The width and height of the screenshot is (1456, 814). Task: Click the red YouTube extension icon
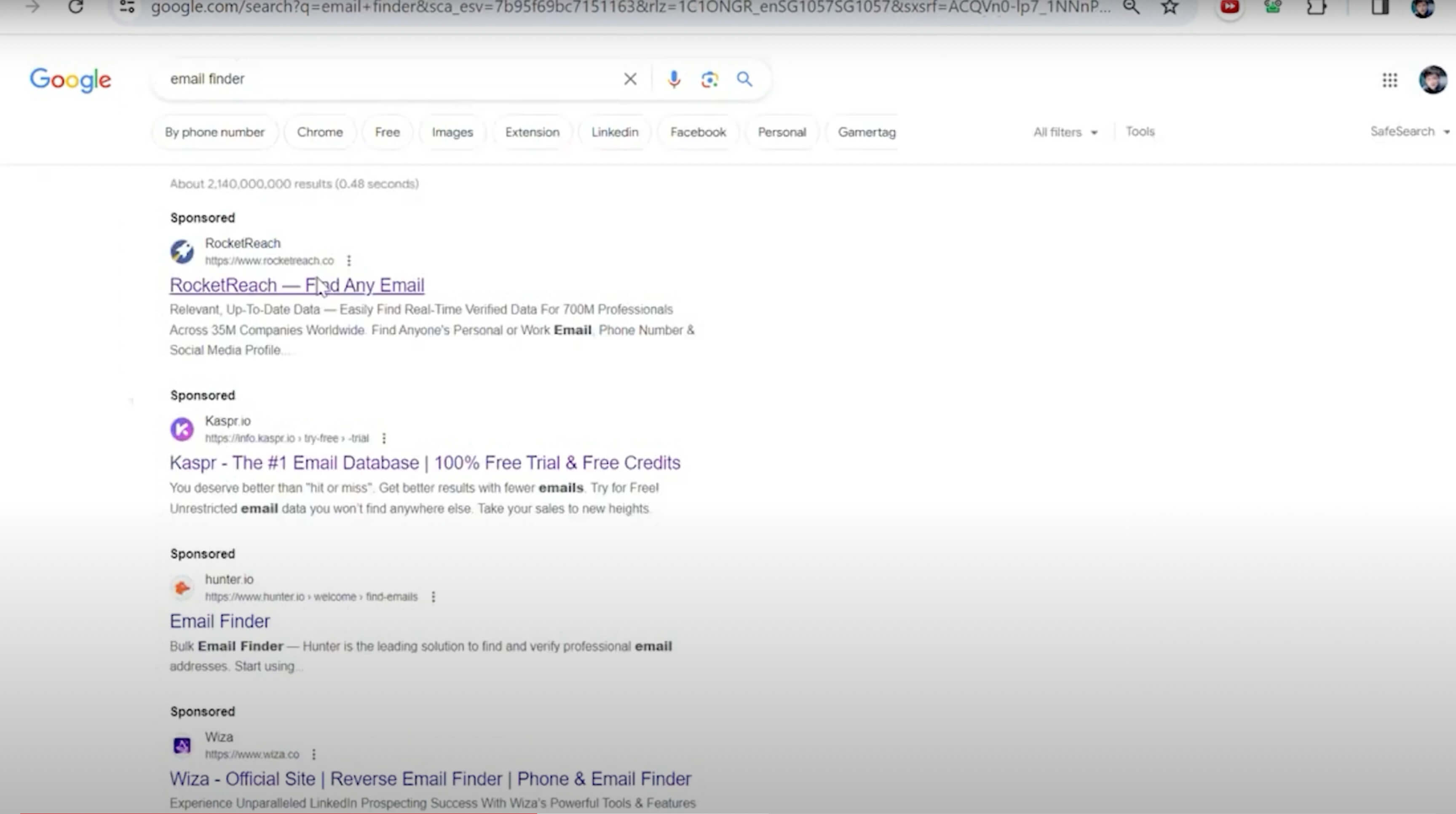pos(1229,7)
